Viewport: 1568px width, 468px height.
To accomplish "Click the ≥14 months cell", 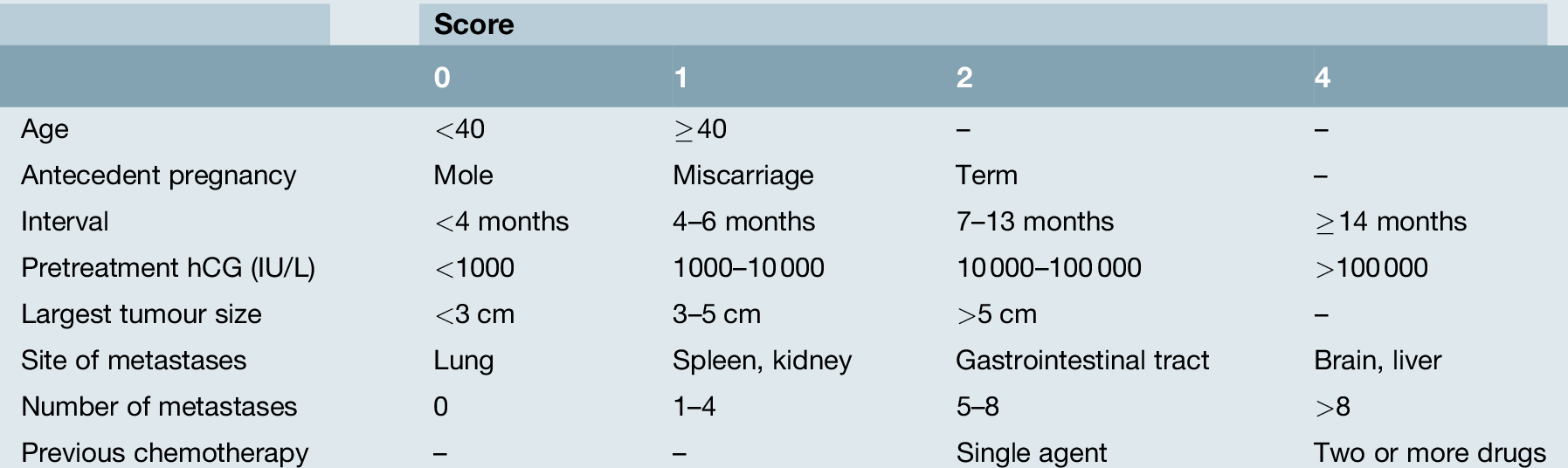I will 1390,222.
